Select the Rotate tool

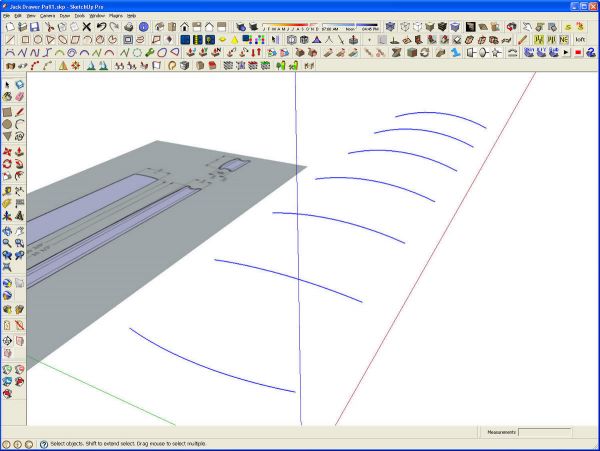coord(7,164)
